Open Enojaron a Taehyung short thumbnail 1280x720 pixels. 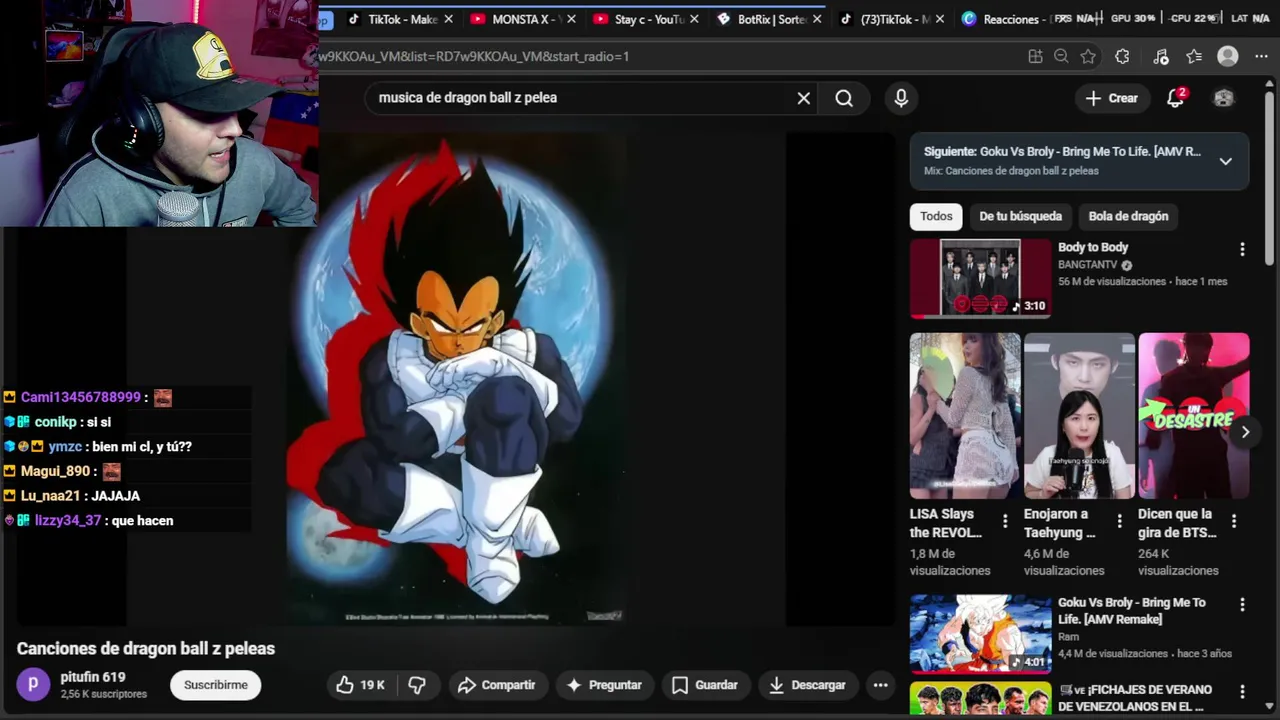click(x=1079, y=416)
